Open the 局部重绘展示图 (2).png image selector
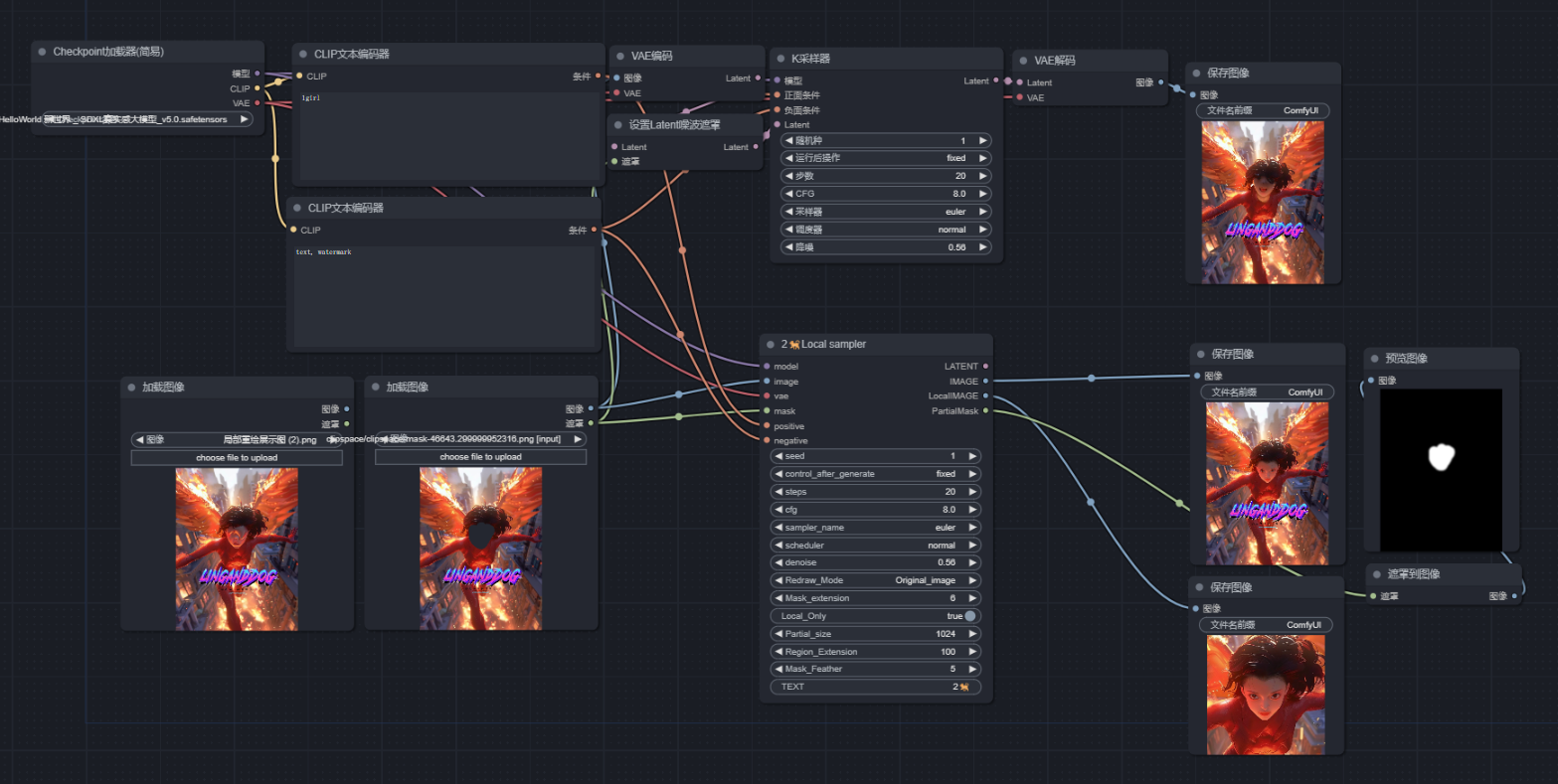The height and width of the screenshot is (784, 1558). [237, 439]
